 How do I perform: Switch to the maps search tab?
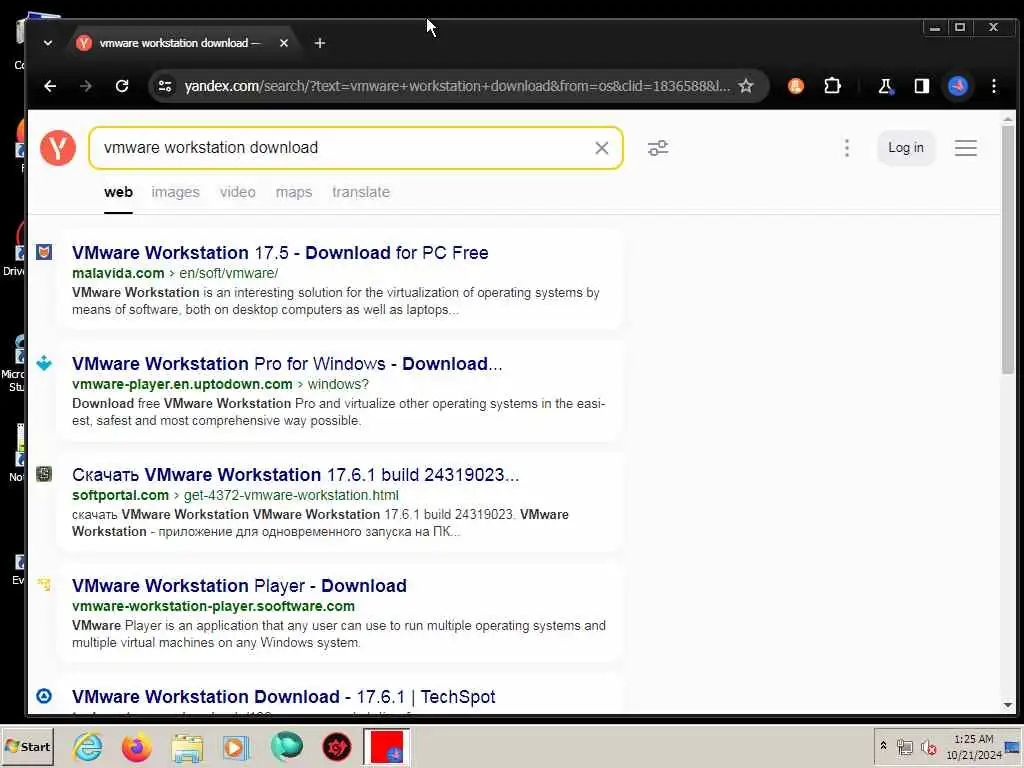point(294,192)
